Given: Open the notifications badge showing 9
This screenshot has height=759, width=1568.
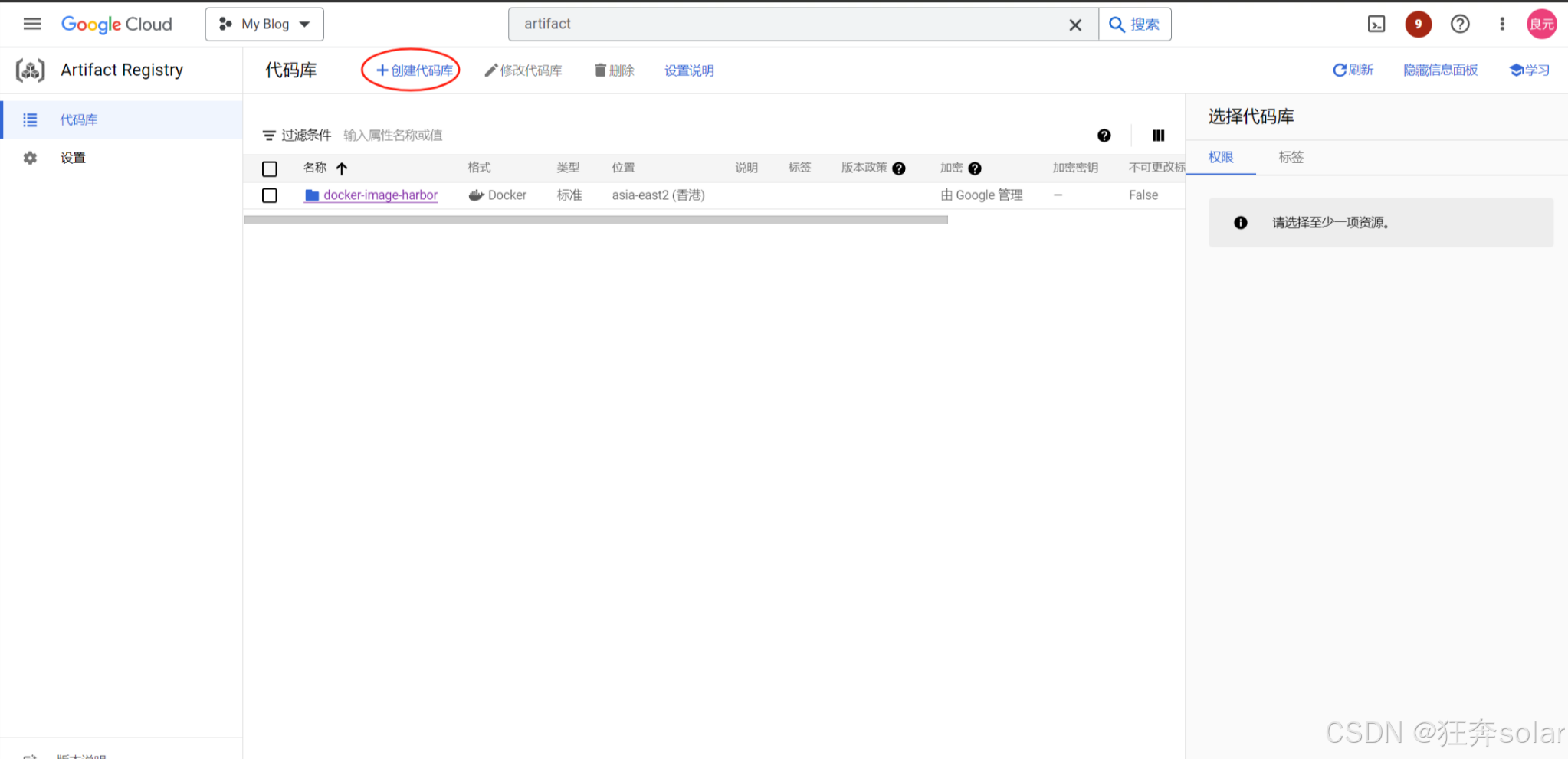Looking at the screenshot, I should pyautogui.click(x=1418, y=24).
